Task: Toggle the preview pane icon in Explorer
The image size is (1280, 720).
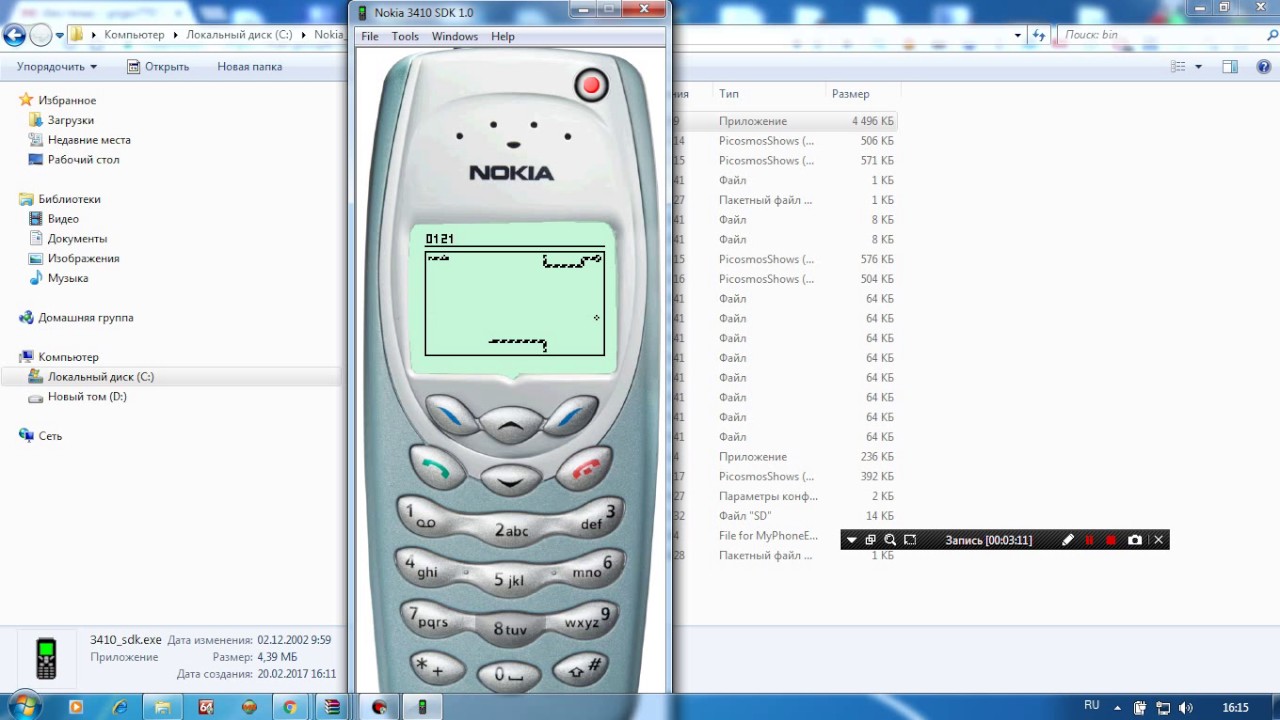Action: (1231, 67)
